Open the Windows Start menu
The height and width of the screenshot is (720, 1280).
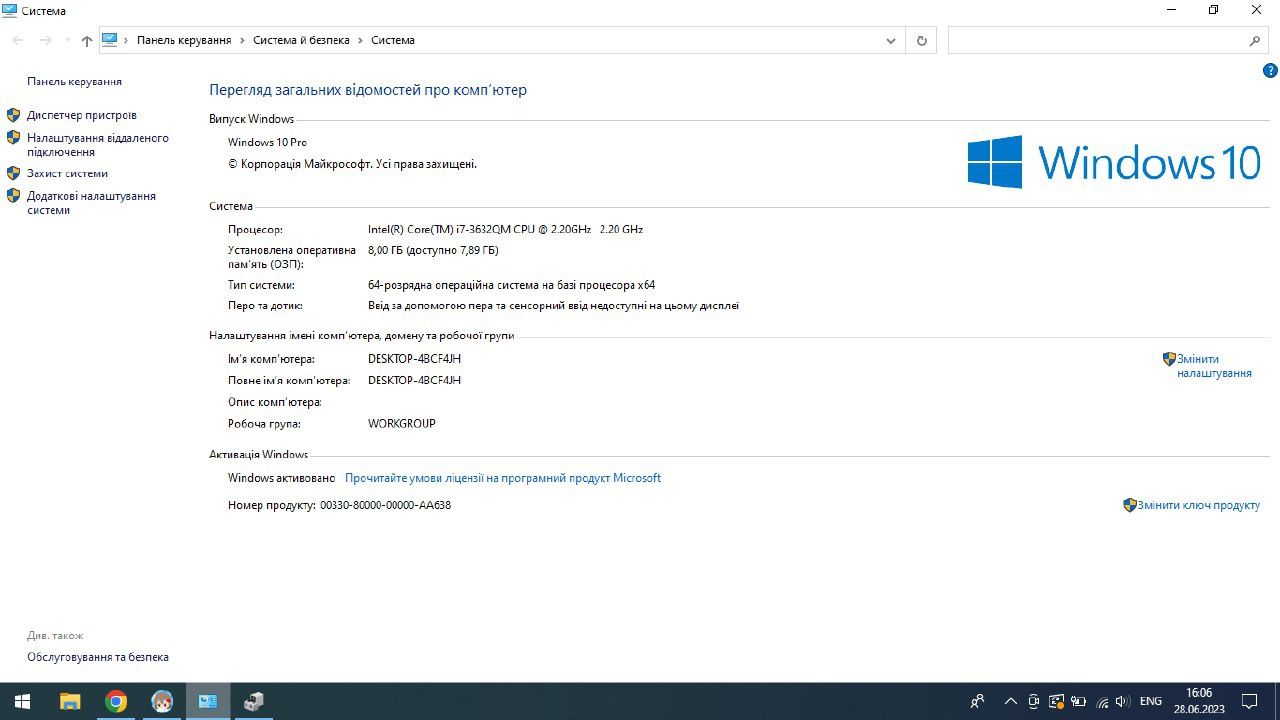tap(22, 701)
